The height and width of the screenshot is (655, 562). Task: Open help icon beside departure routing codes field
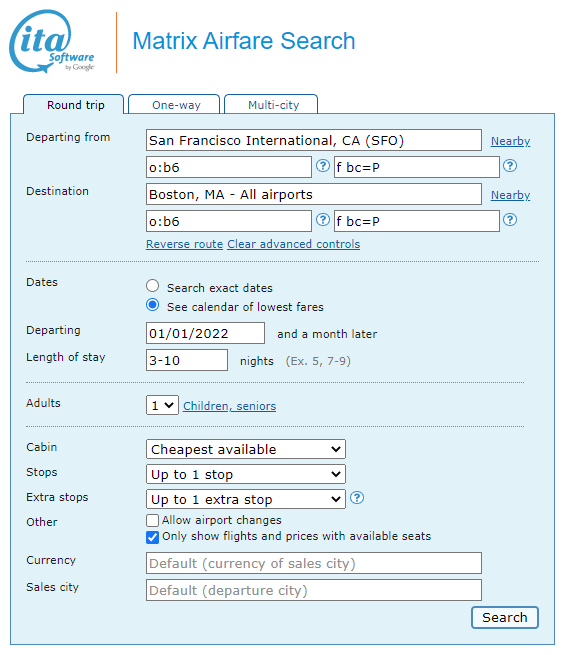tap(323, 166)
